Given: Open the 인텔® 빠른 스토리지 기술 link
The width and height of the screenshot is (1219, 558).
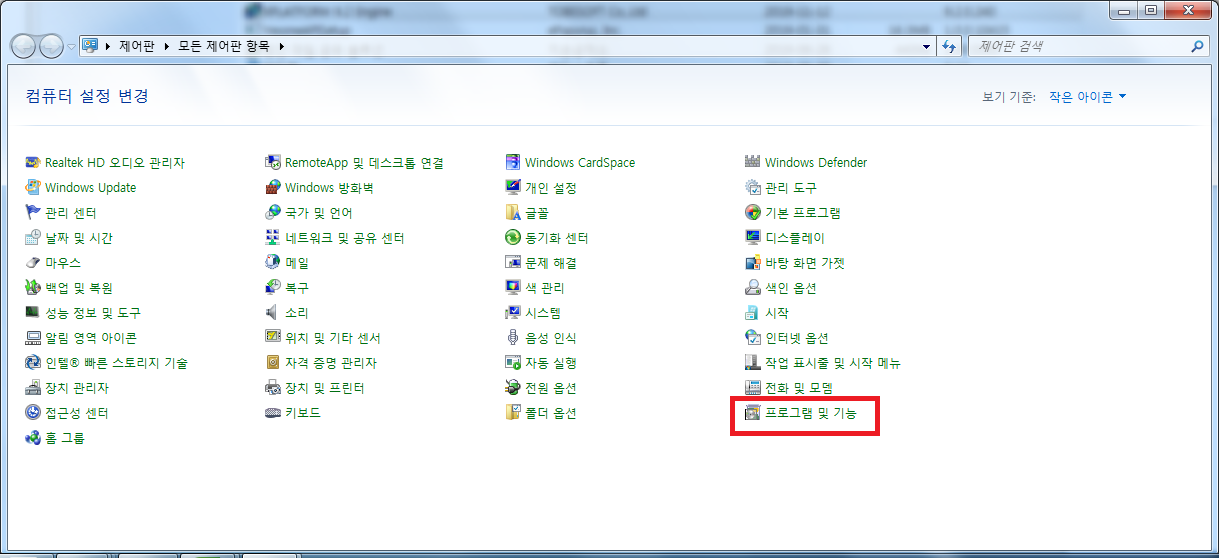Looking at the screenshot, I should 116,362.
